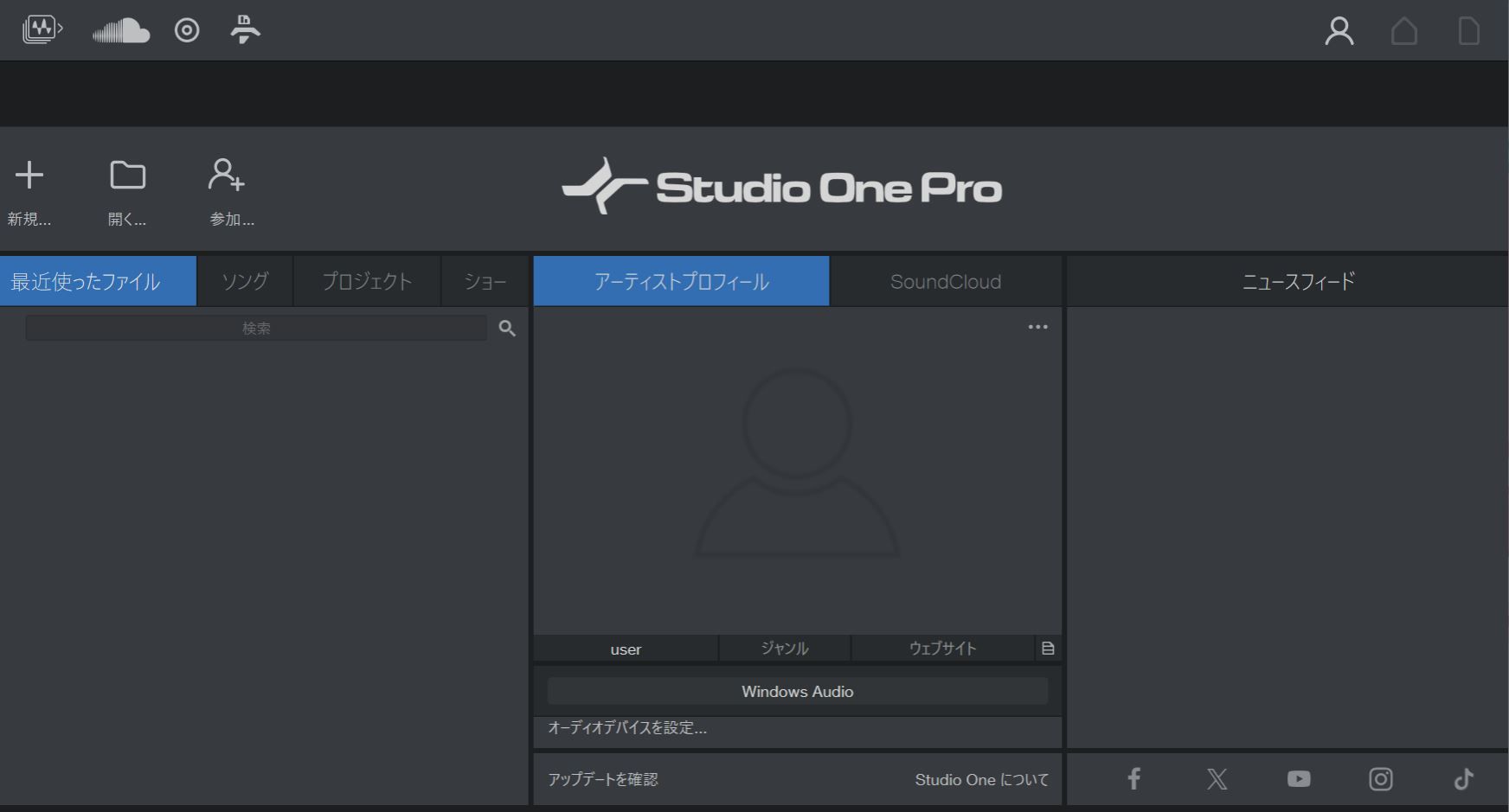This screenshot has width=1509, height=812.
Task: Click the 開く... label
Action: pos(127,220)
